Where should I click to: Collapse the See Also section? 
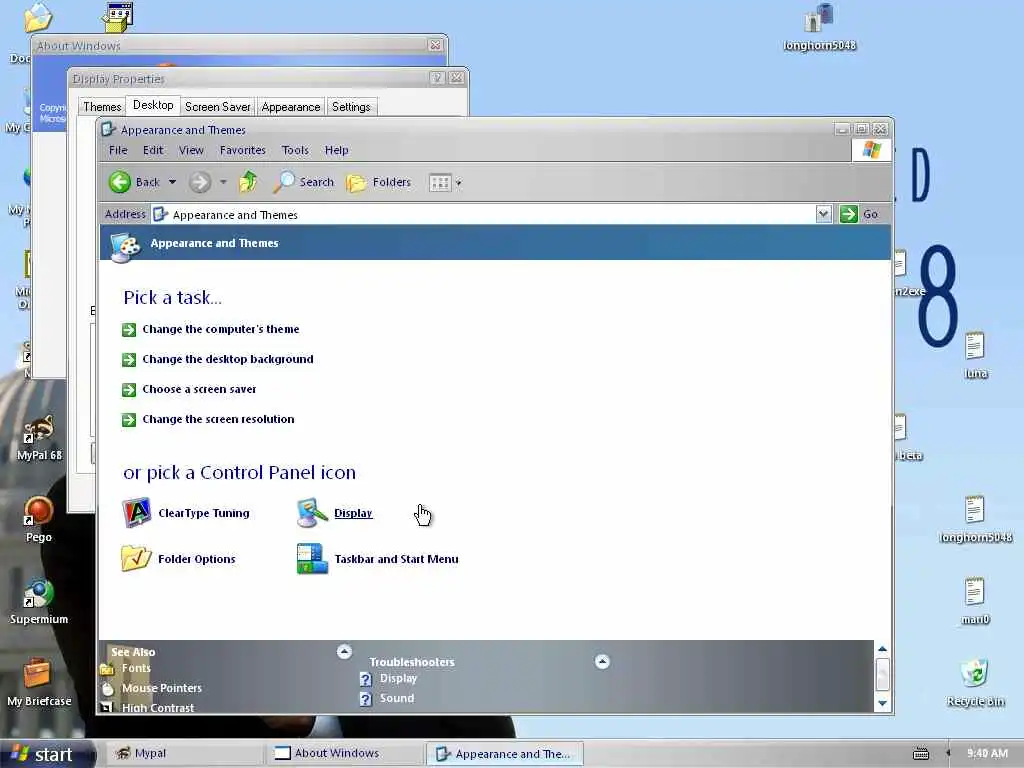coord(344,651)
